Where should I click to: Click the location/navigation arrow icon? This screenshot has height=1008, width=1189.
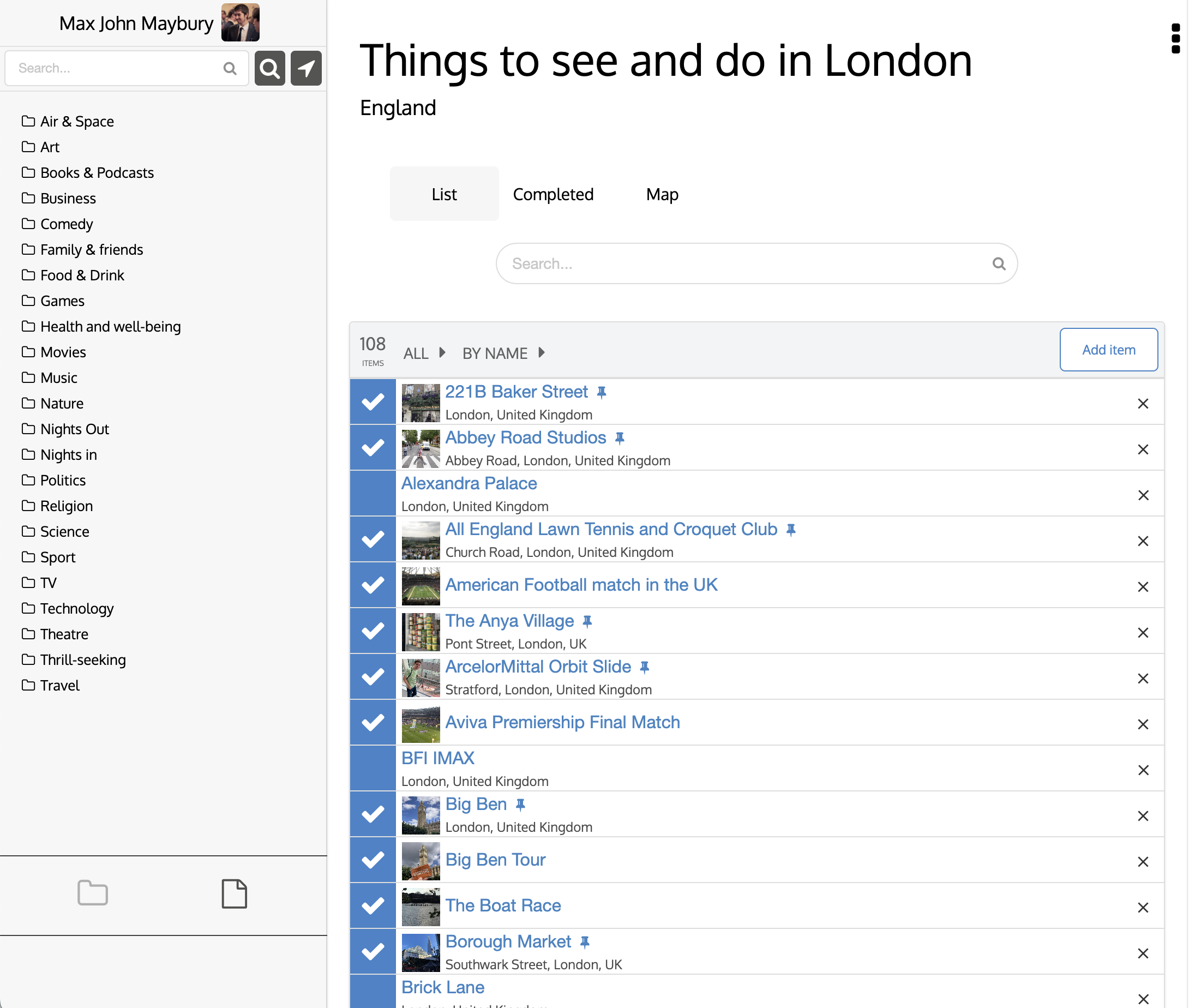pos(305,68)
